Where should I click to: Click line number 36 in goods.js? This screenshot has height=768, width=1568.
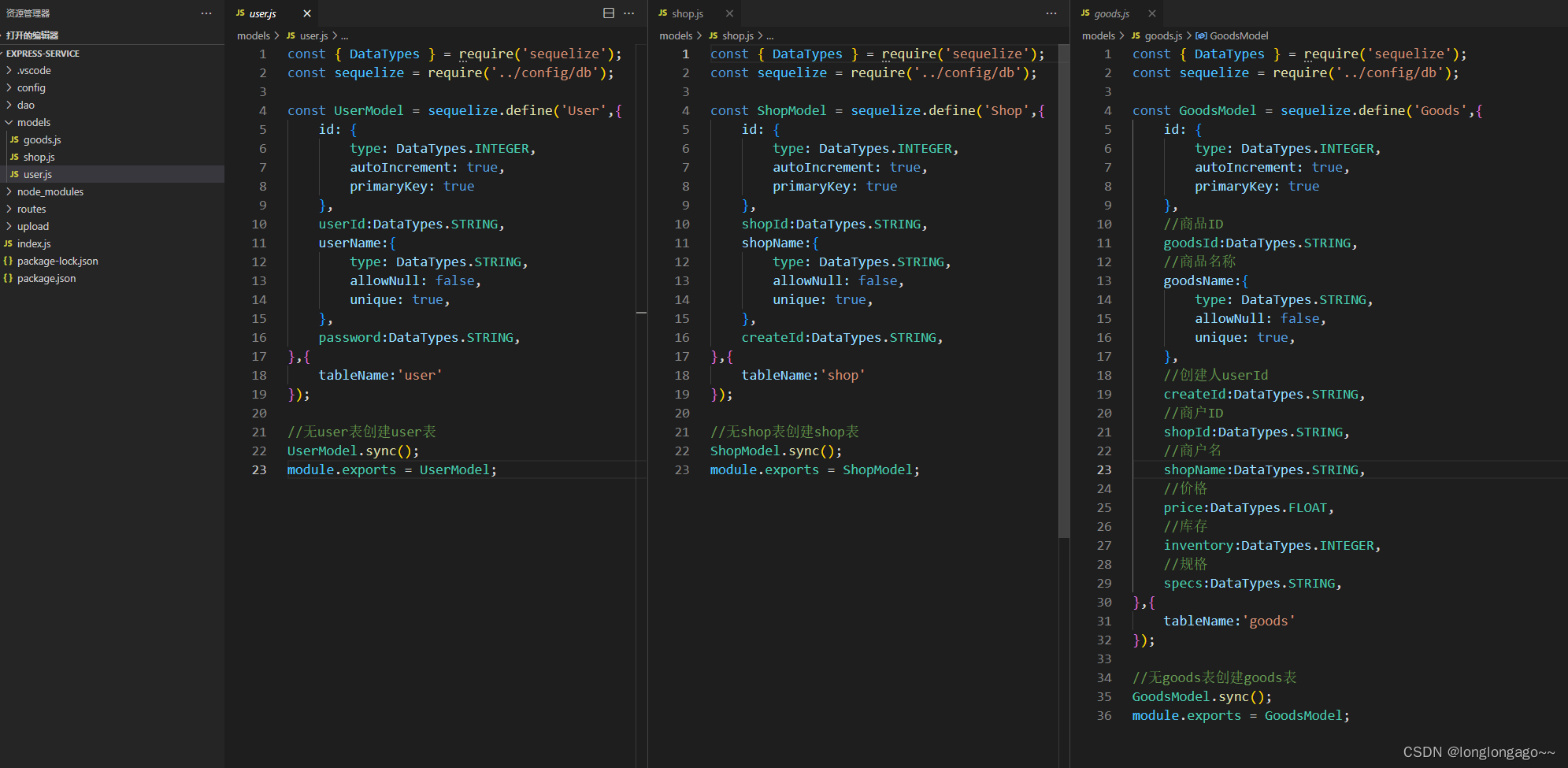tap(1104, 715)
